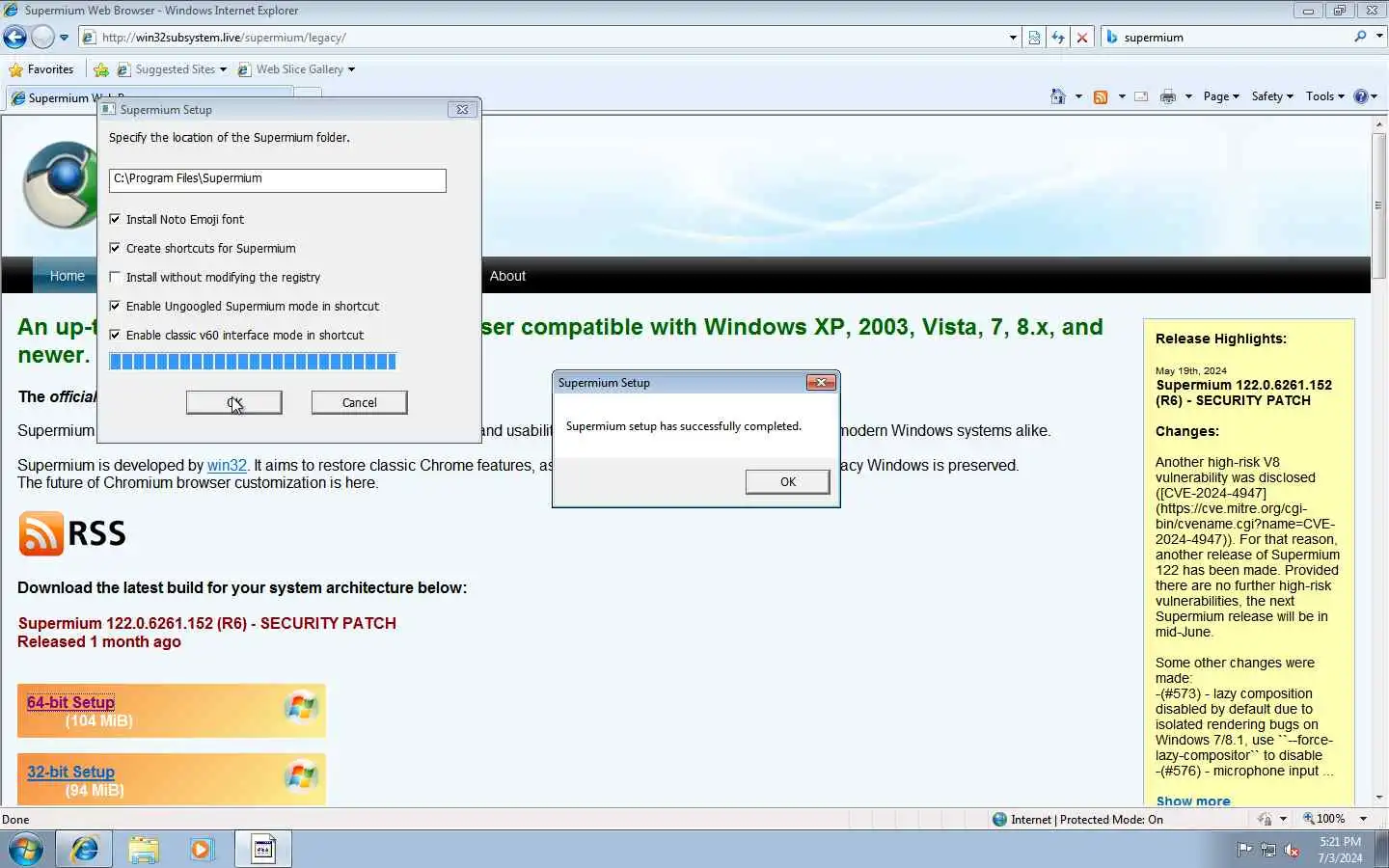Open the Windows Start menu

click(26, 850)
